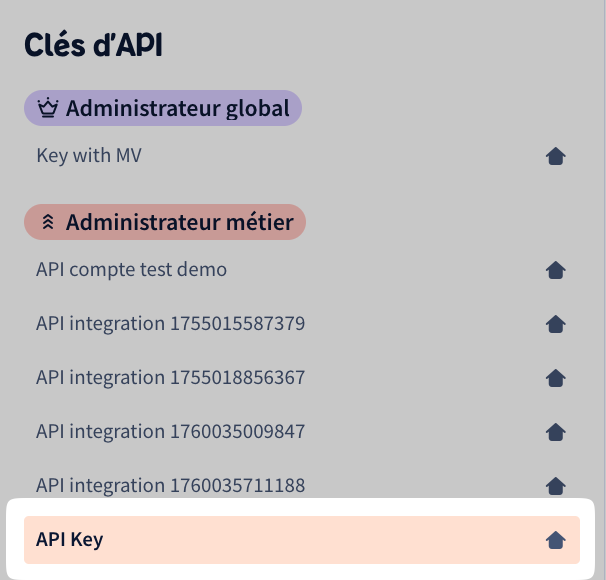
Task: Click the home icon for Key with MV
Action: point(556,156)
